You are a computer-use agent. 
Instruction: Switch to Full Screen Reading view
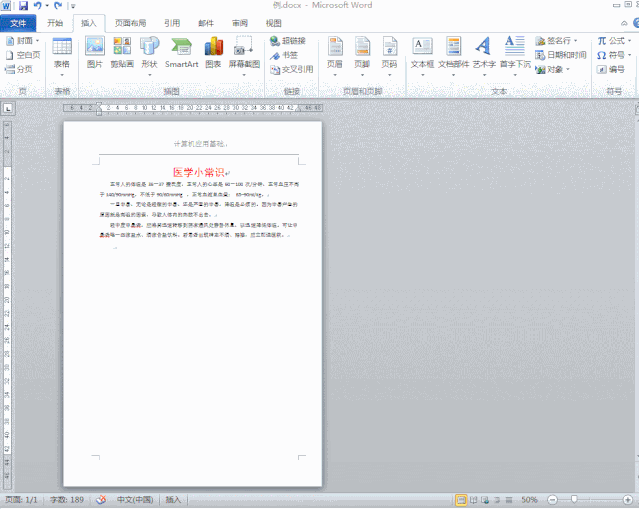[x=473, y=500]
